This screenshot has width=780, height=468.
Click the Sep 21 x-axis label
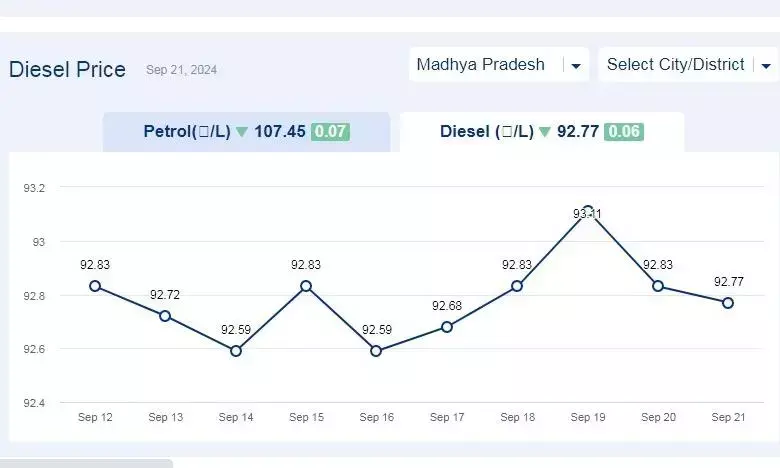point(728,417)
